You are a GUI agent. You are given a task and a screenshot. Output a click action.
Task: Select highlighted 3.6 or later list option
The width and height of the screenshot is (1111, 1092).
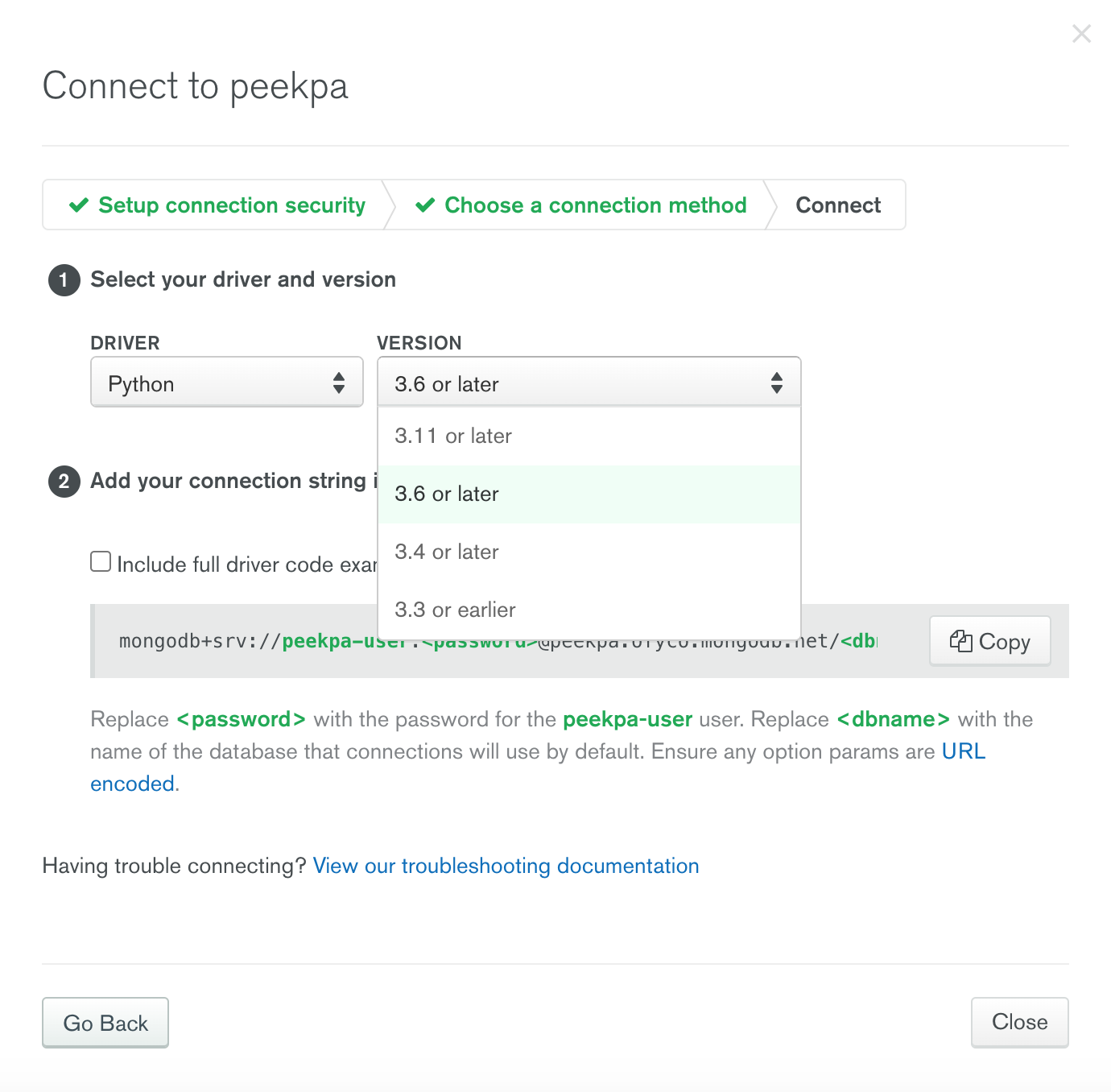[x=589, y=494]
